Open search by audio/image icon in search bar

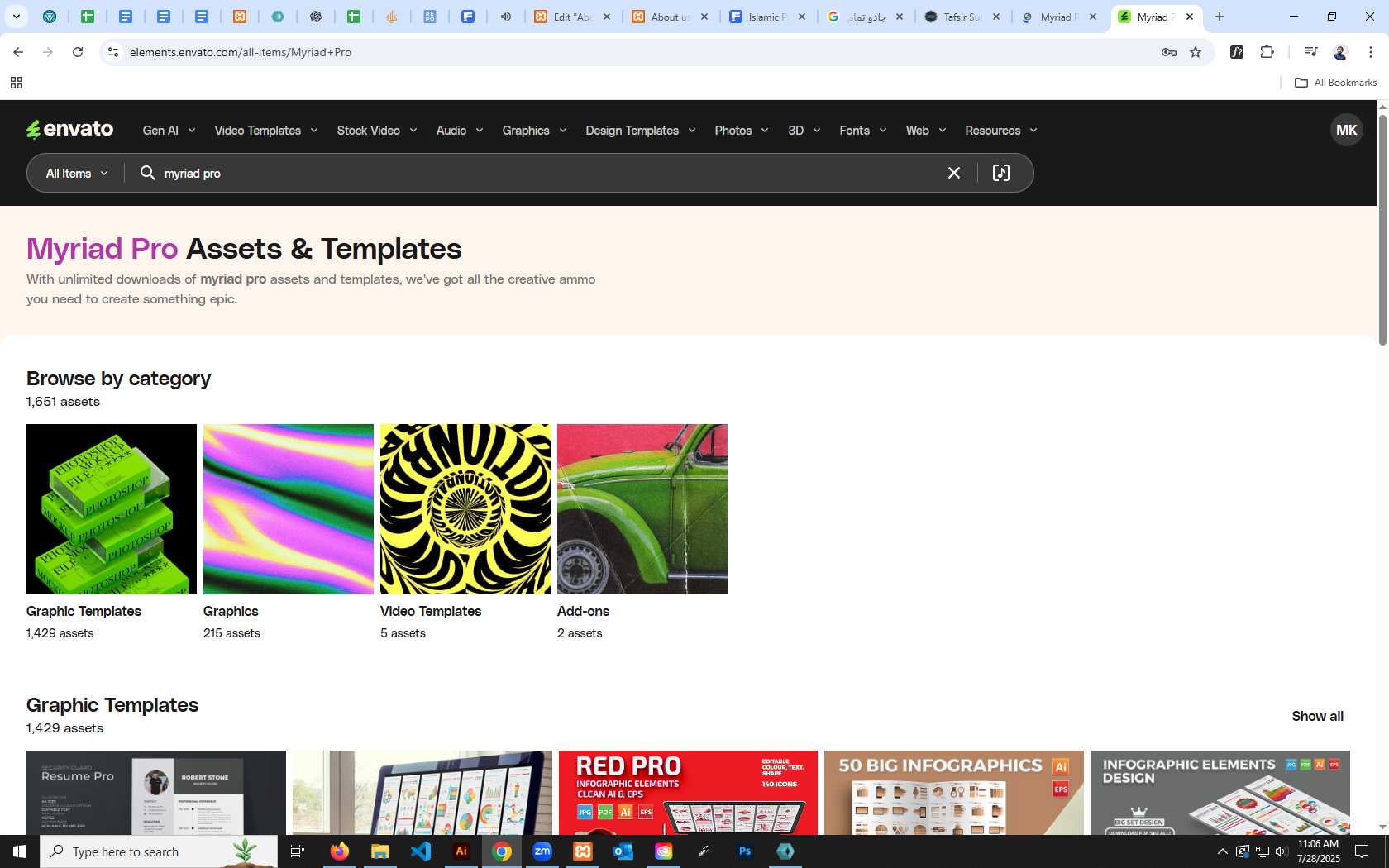[x=1000, y=173]
